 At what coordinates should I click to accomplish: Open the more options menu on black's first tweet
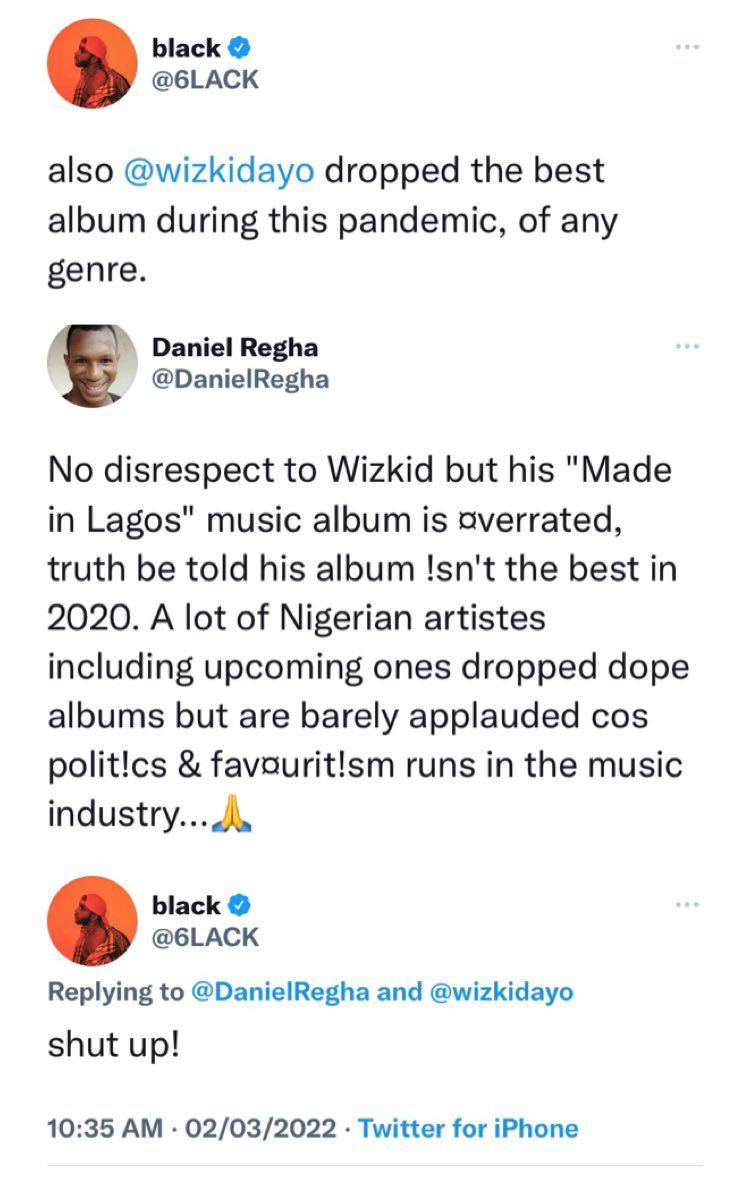(x=687, y=46)
